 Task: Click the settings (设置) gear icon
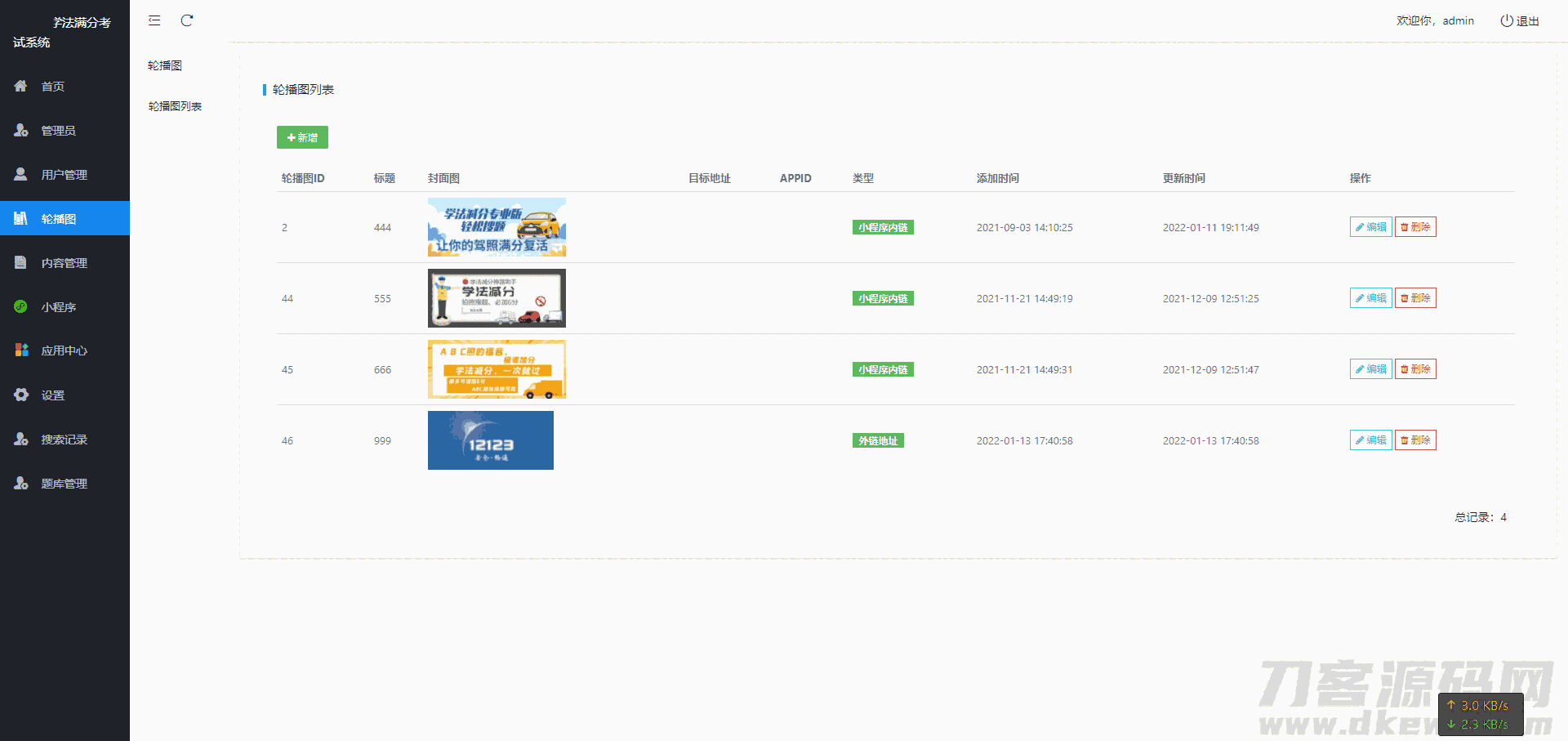tap(21, 395)
